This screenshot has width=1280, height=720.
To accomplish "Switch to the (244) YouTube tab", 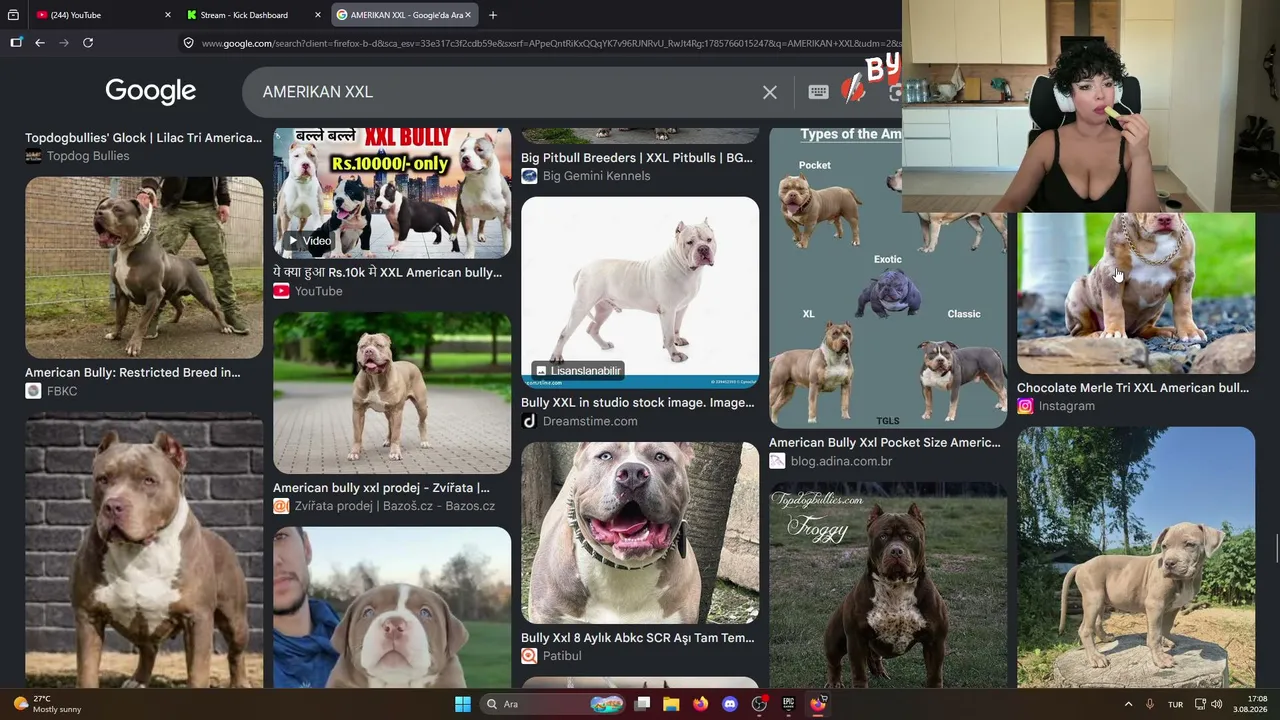I will pos(98,15).
